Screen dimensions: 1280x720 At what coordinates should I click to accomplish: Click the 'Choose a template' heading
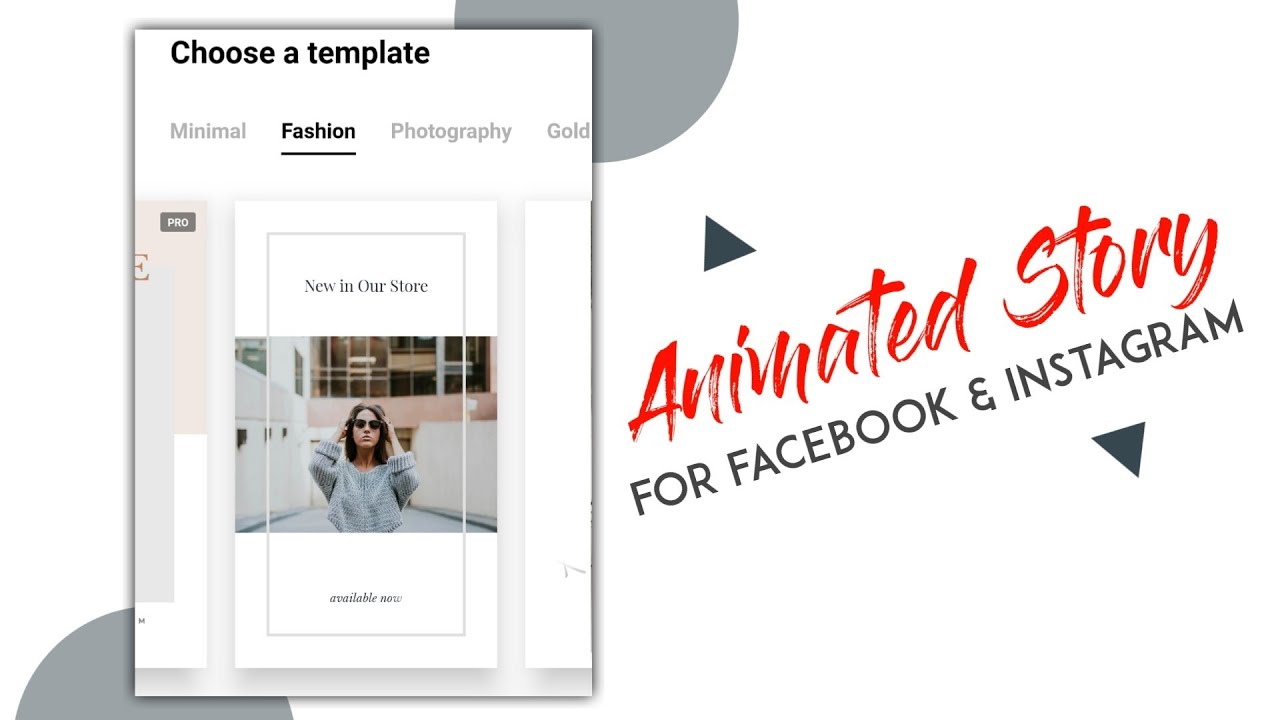[300, 53]
